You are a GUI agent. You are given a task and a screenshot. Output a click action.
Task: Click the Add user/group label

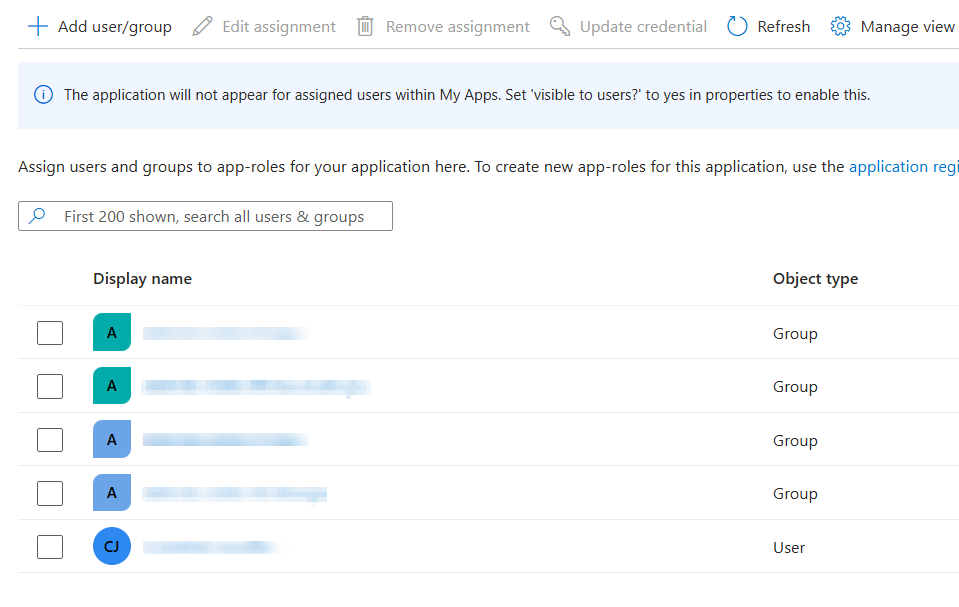tap(115, 27)
